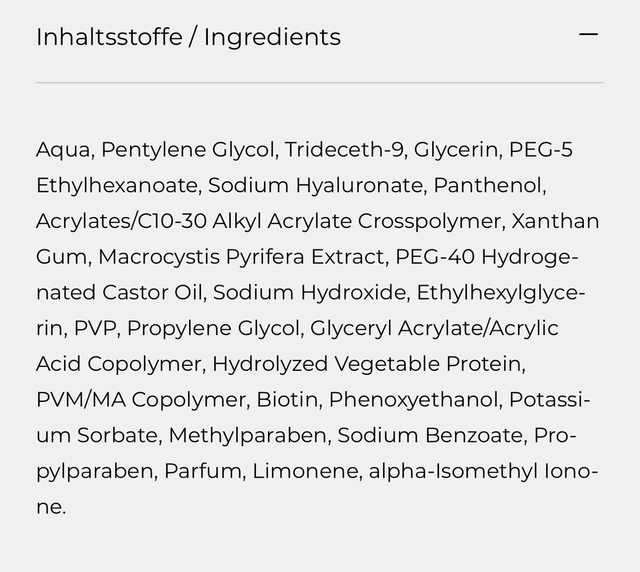This screenshot has width=640, height=572.
Task: Select the Pentylene Glycol ingredient text
Action: [x=188, y=150]
